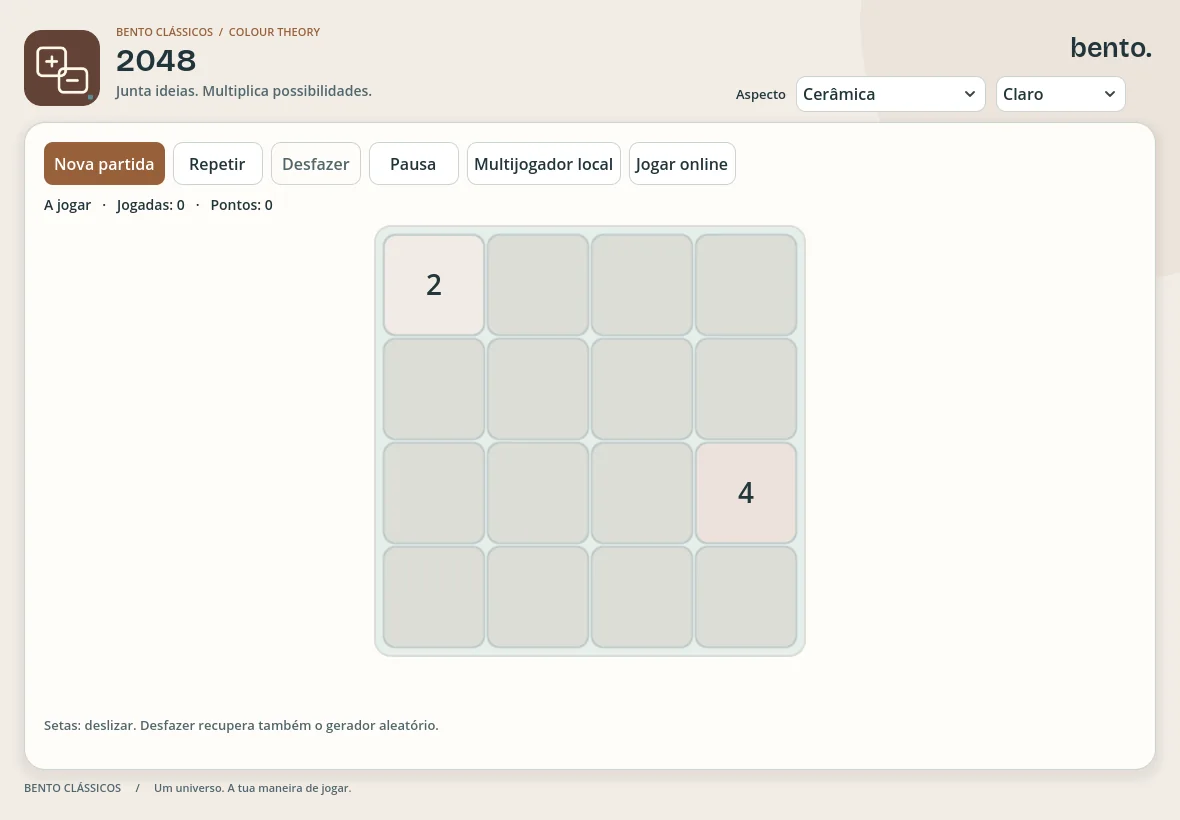Screen dimensions: 1180x820
Task: Click the COLOUR THEORY breadcrumb
Action: 274,32
